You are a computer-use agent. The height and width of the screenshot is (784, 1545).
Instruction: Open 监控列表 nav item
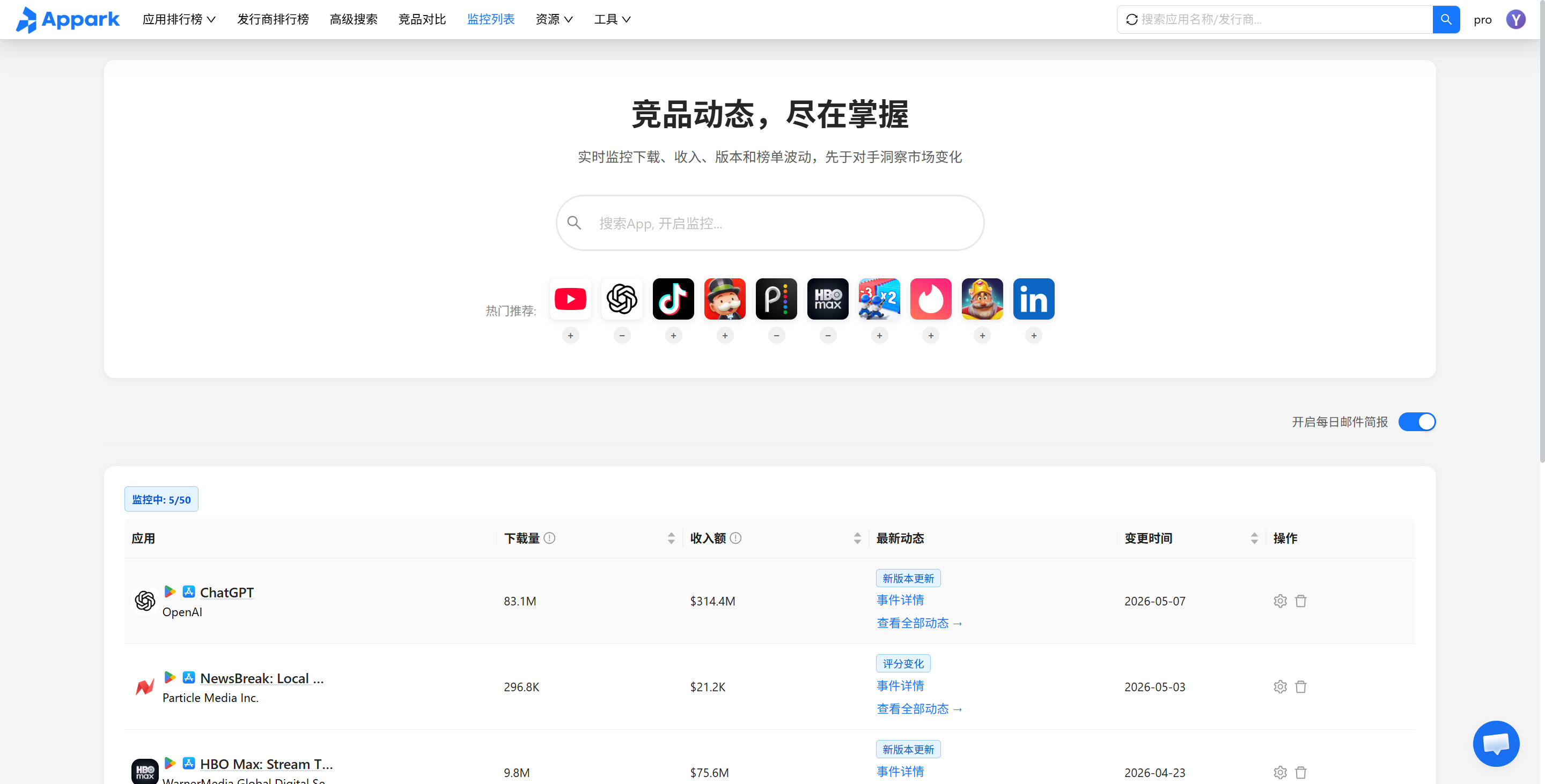click(491, 20)
